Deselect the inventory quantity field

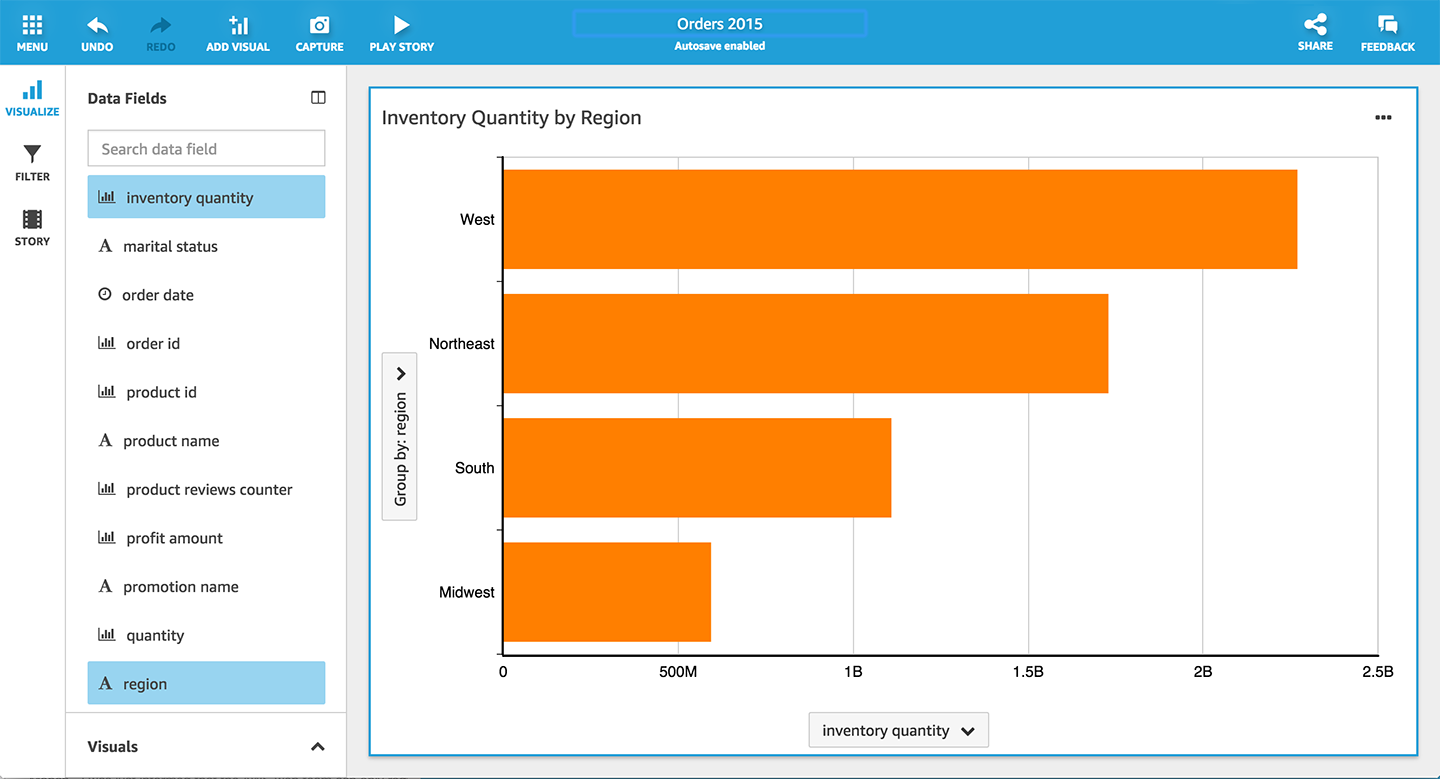coord(206,197)
